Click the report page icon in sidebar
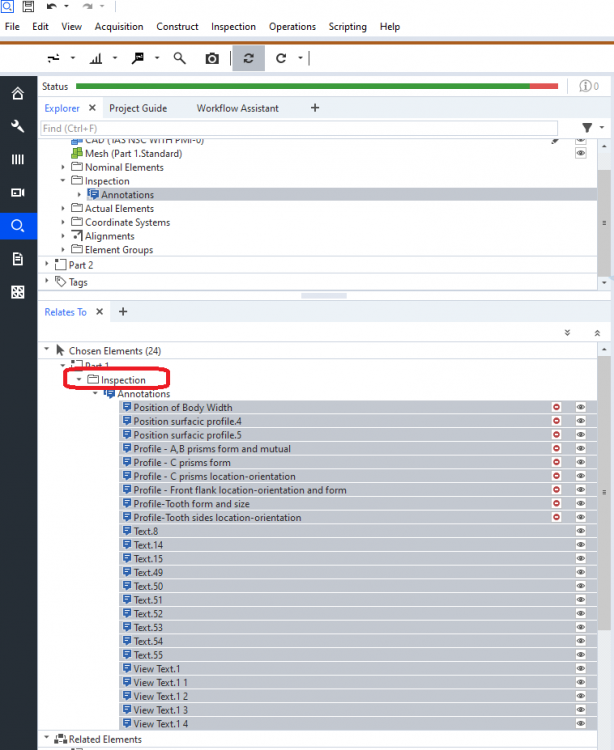 click(17, 259)
